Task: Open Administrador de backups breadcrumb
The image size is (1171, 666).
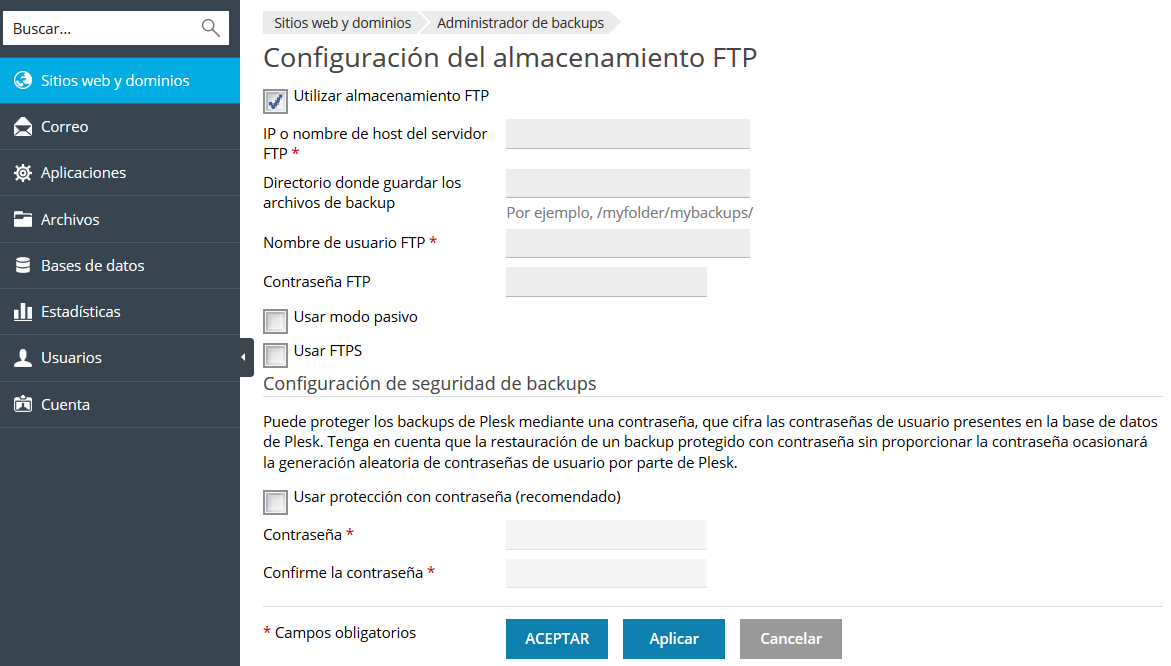Action: [x=520, y=22]
